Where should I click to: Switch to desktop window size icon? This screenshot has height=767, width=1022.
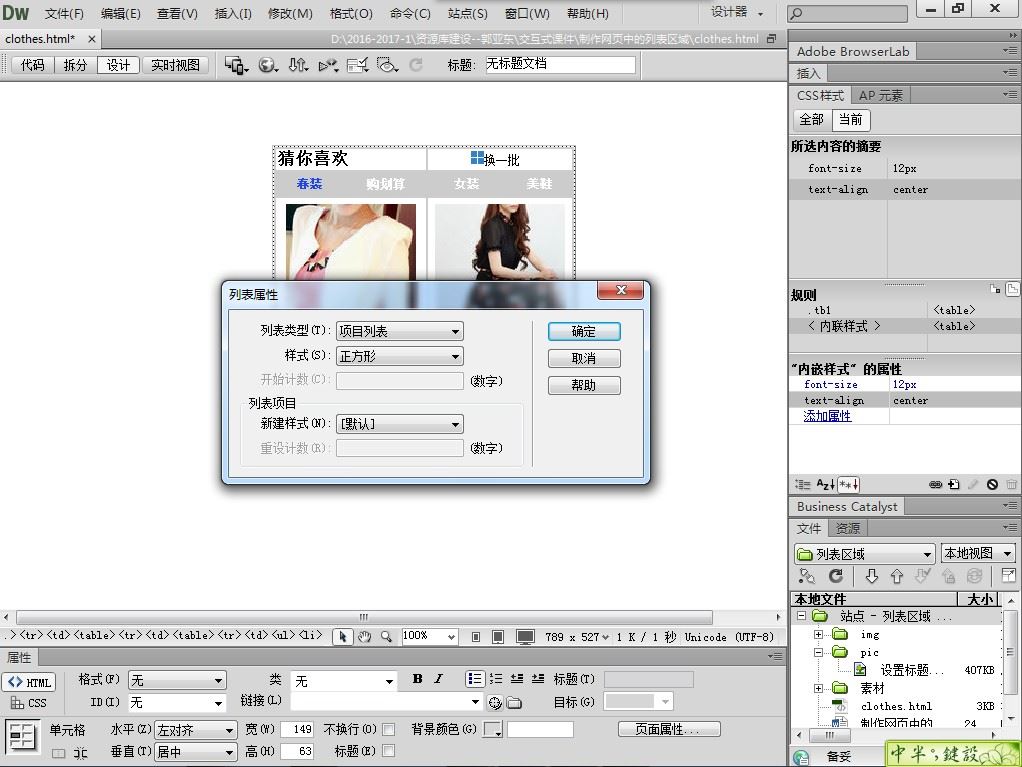[525, 637]
